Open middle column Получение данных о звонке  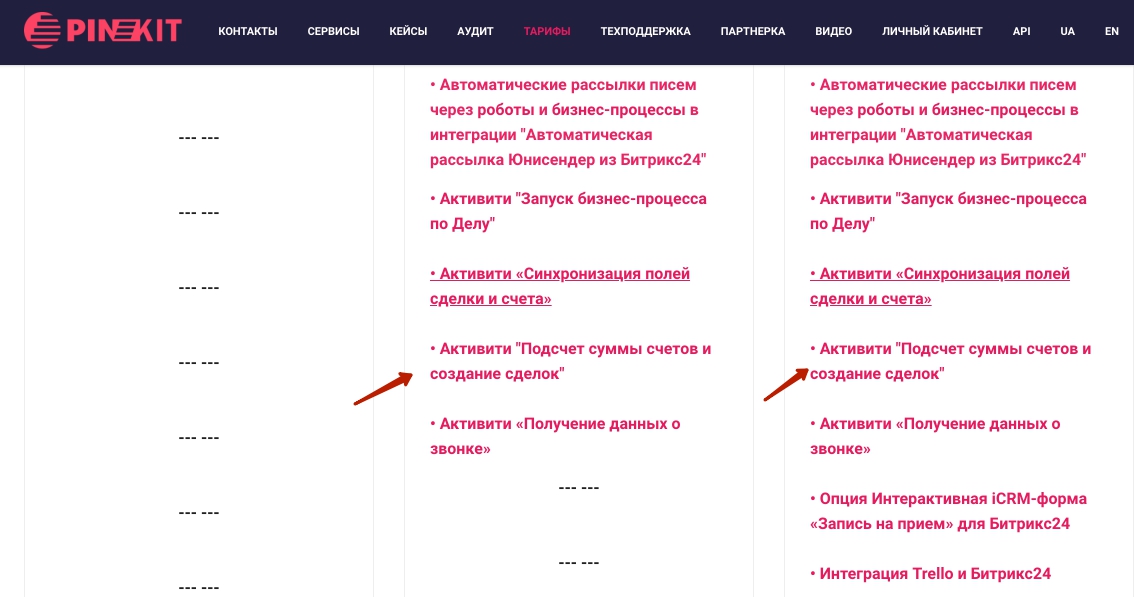click(555, 436)
